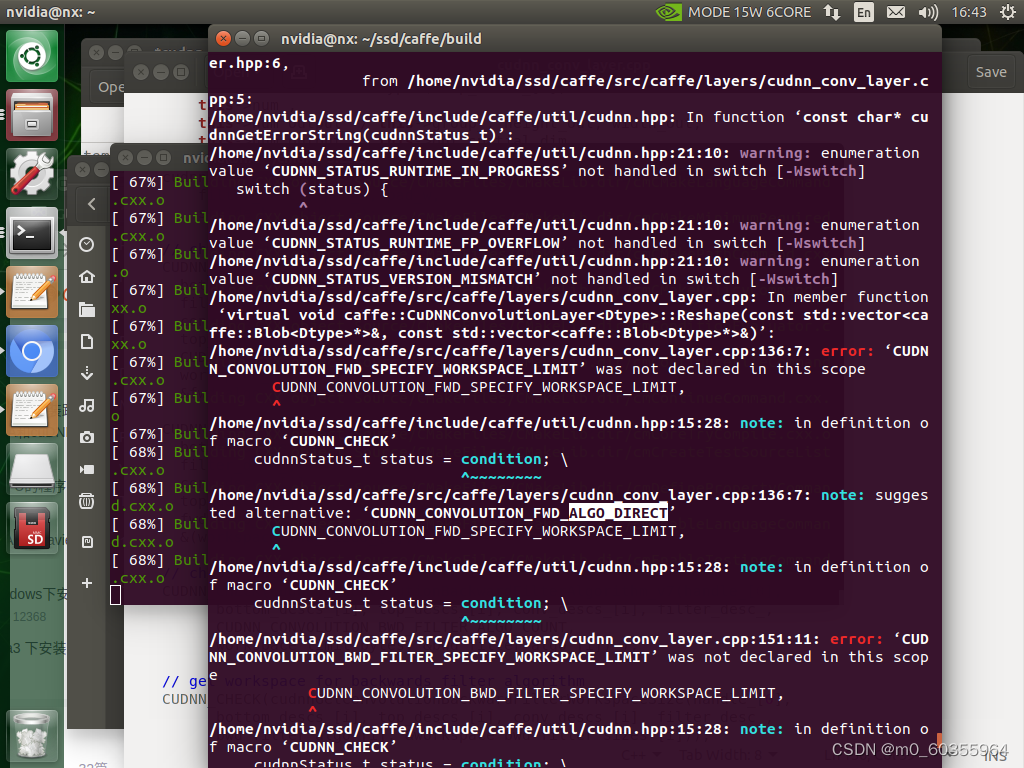1024x768 pixels.
Task: Click Open button in the gedit window
Action: click(x=110, y=87)
